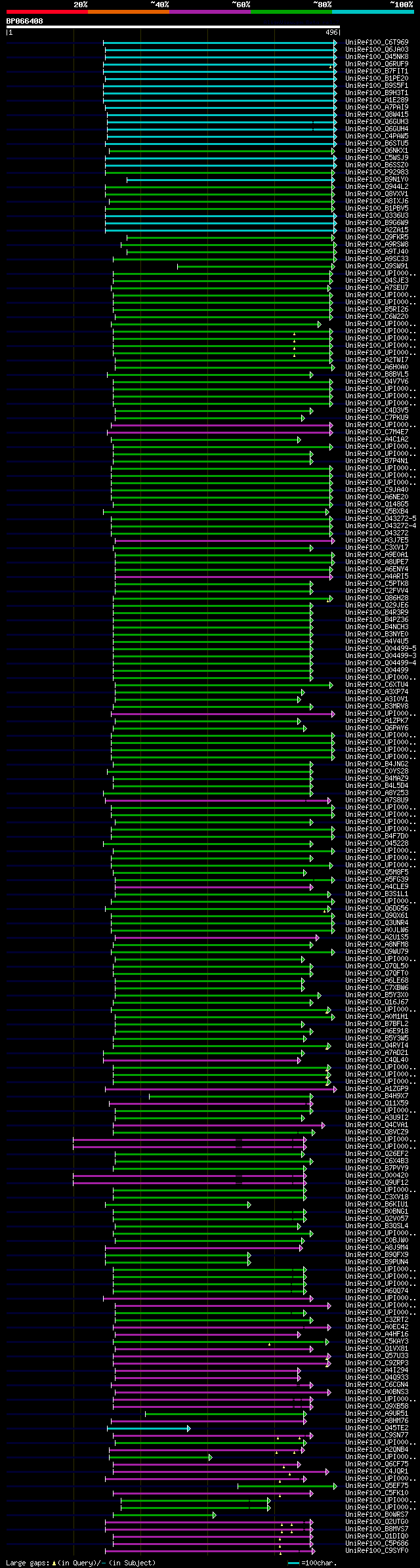The image size is (420, 1568).
Task: Select hit label UniRef100_A3XP74
Action: (x=377, y=691)
